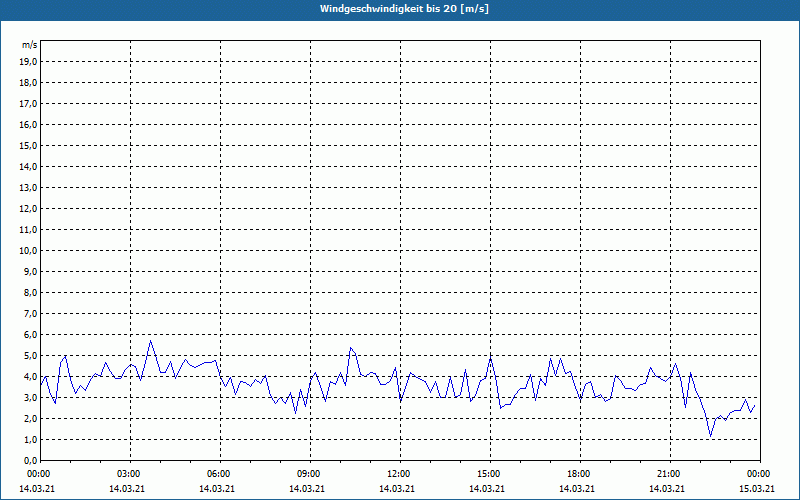Select the "14.03.21" date under 15:00
The height and width of the screenshot is (500, 800).
487,488
